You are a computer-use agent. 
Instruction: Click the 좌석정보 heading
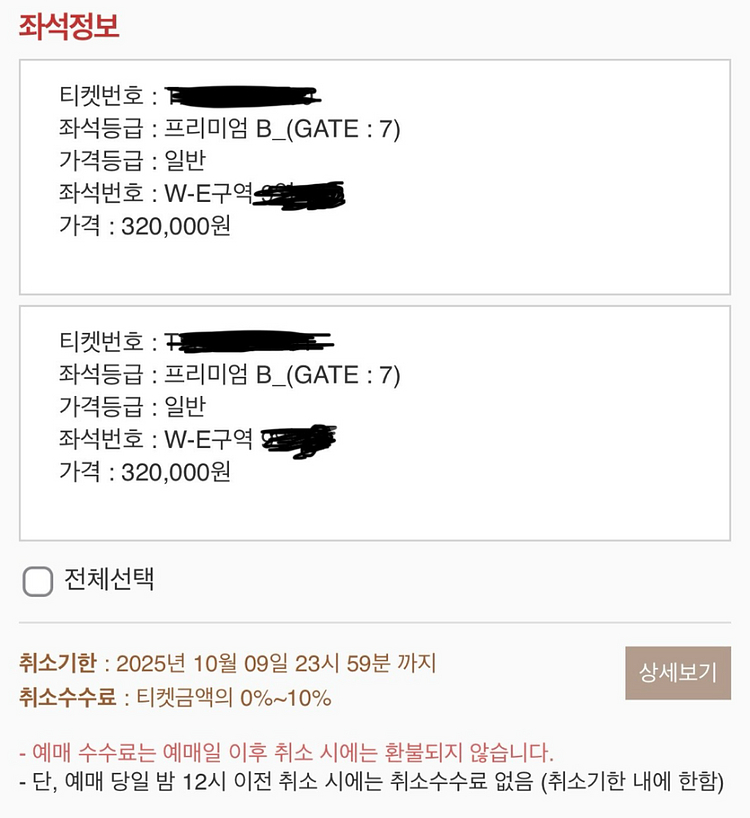[69, 26]
